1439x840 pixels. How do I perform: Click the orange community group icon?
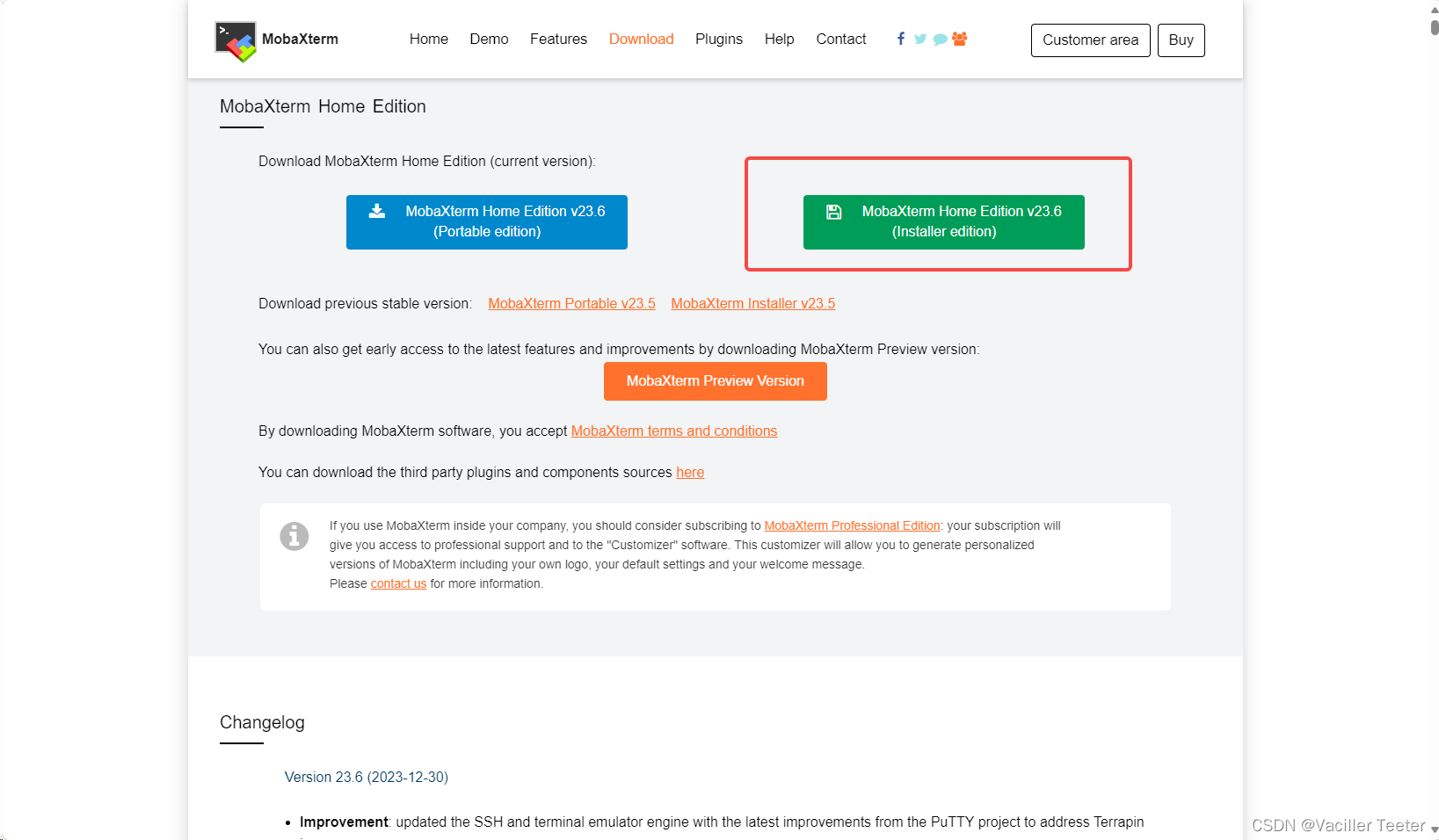coord(960,39)
